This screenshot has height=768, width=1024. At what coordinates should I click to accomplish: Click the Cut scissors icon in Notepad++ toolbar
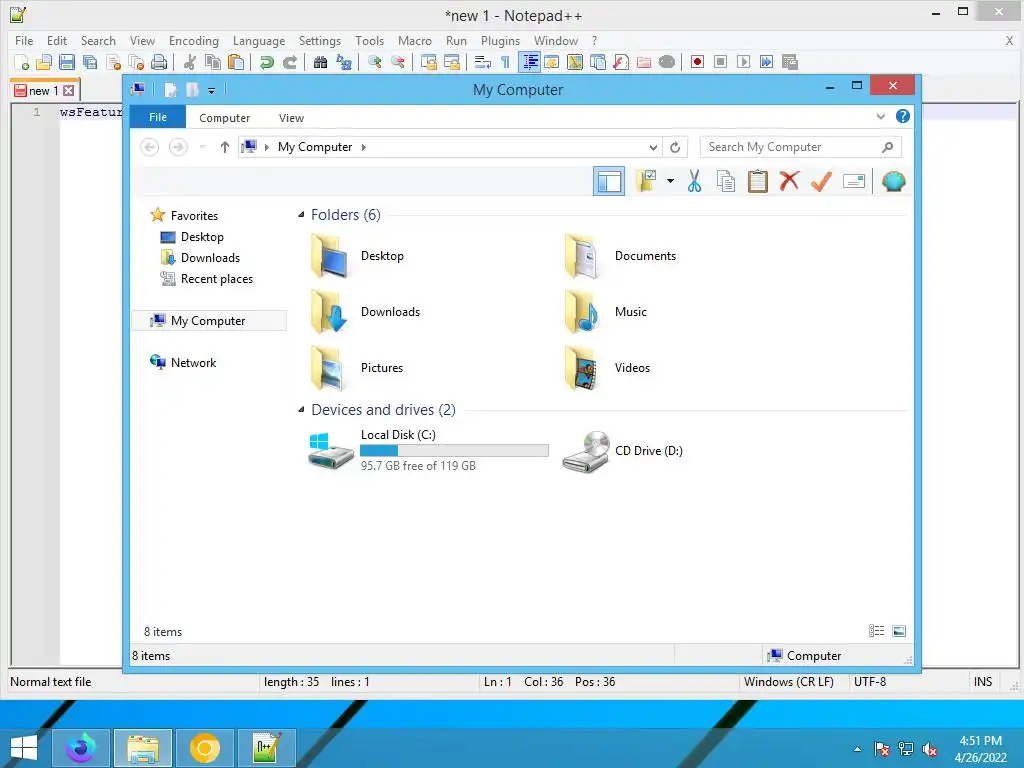coord(190,62)
